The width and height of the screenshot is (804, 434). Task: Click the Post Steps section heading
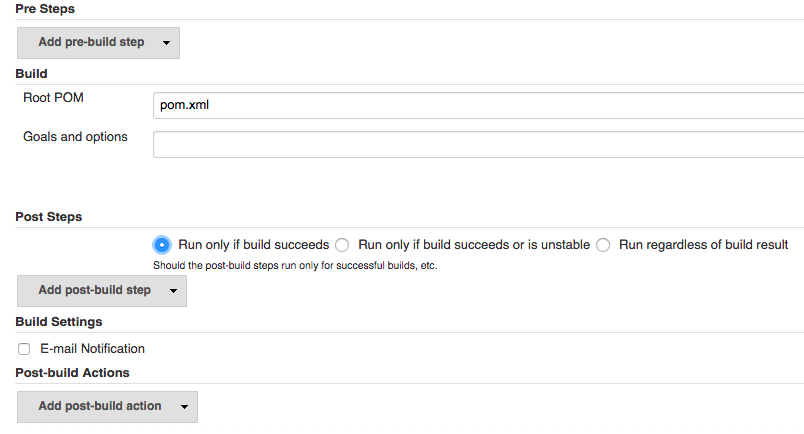(x=49, y=217)
